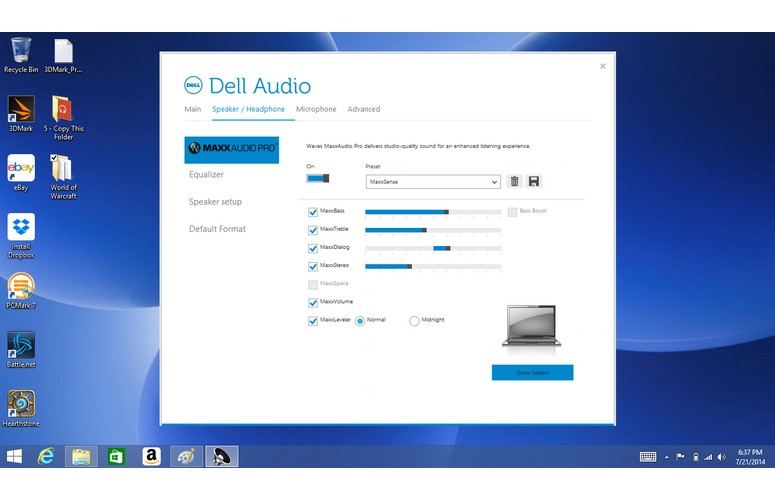Select the World of Warcraft folder icon
The width and height of the screenshot is (775, 500).
click(63, 176)
